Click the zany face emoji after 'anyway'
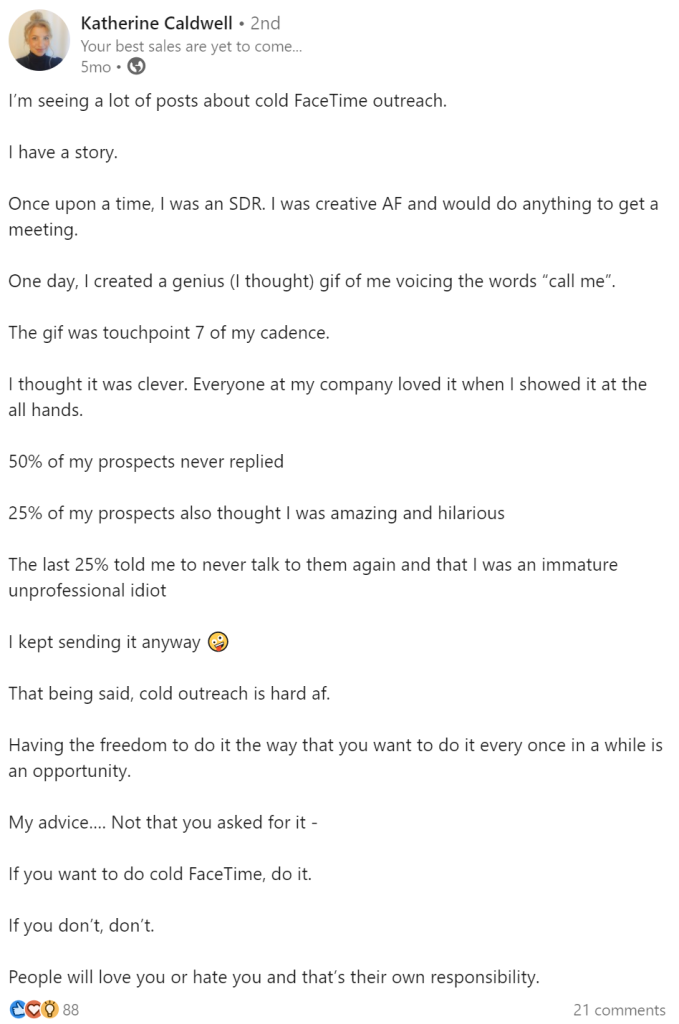679x1024 pixels. [x=218, y=642]
